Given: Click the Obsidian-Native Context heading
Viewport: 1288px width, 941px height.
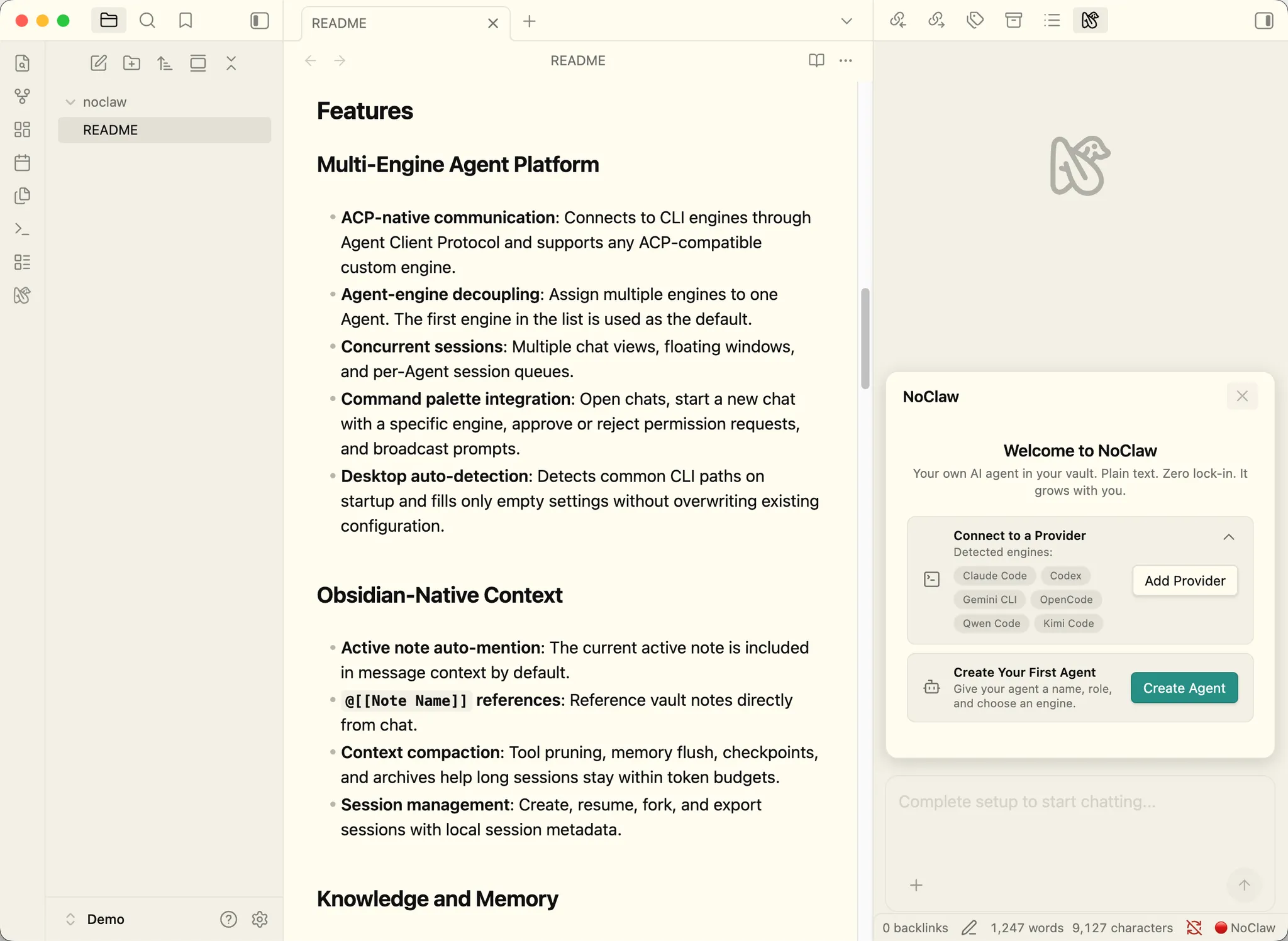Looking at the screenshot, I should 440,595.
